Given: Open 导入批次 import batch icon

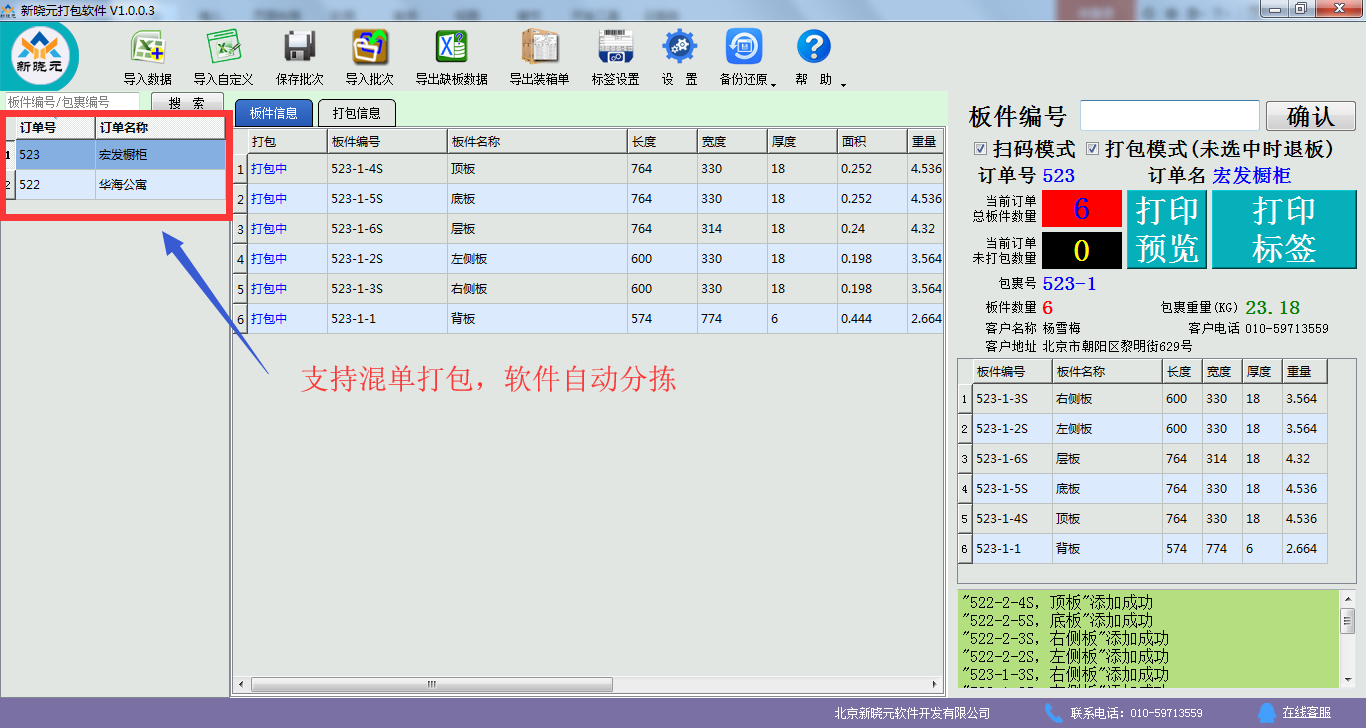Looking at the screenshot, I should (x=370, y=47).
